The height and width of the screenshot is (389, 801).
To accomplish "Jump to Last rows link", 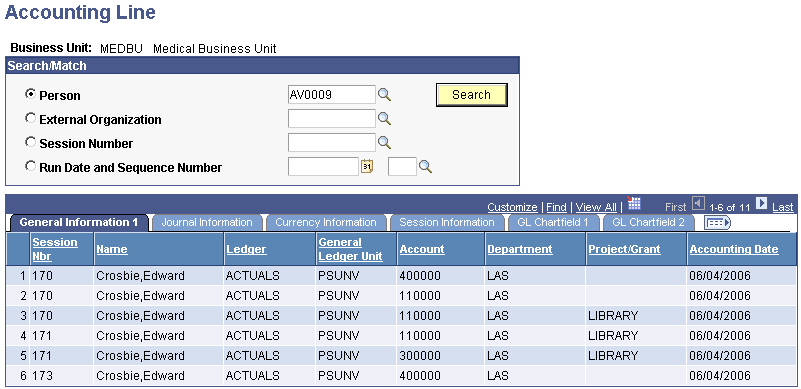I will click(783, 207).
